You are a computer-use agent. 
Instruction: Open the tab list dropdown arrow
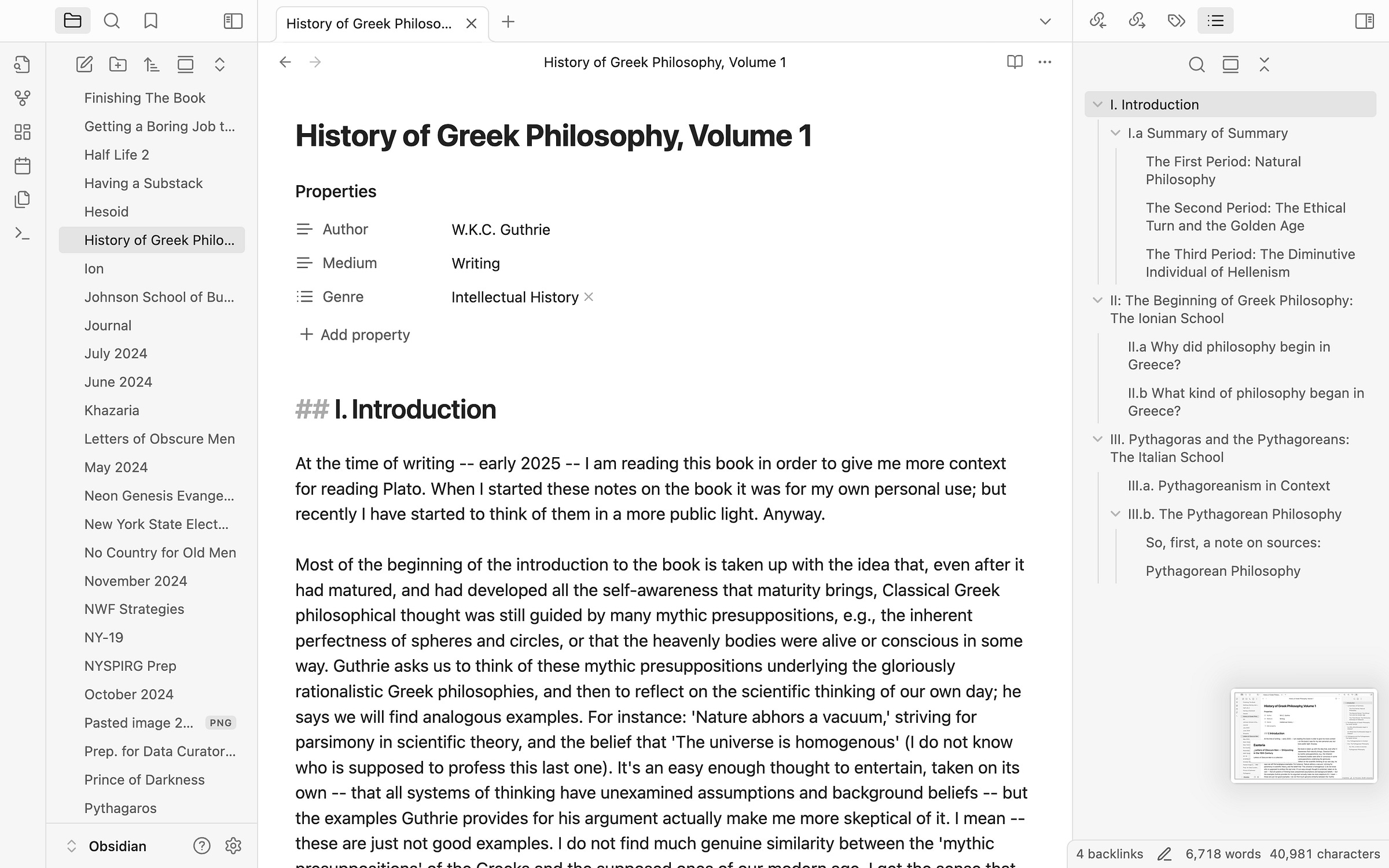[1045, 22]
